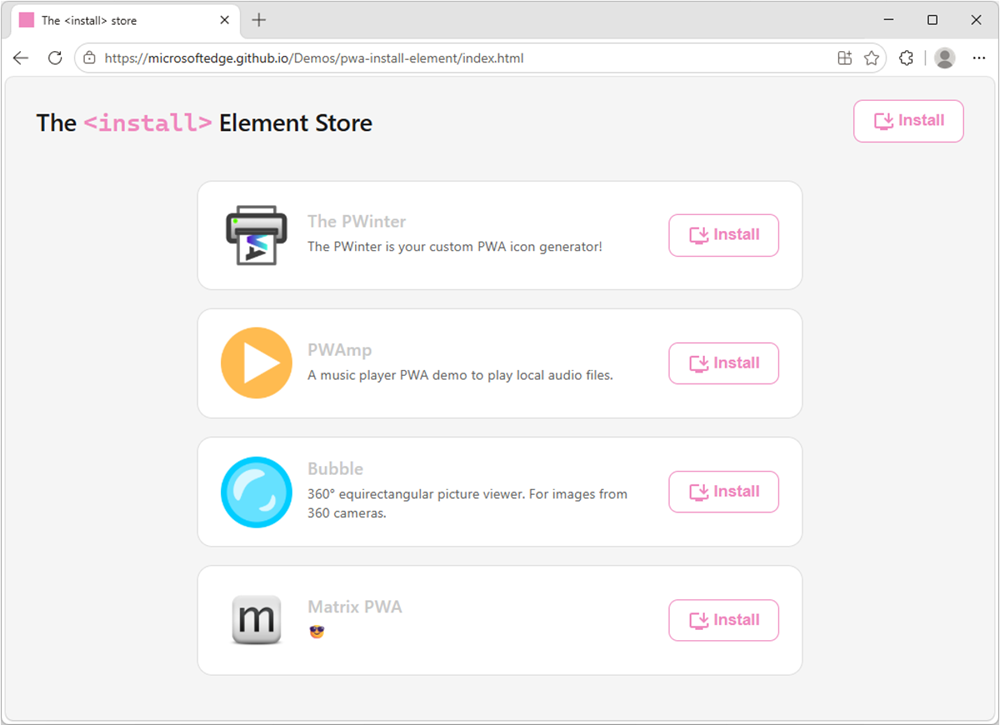Open a new tab with the plus button
The height and width of the screenshot is (725, 1000).
(x=259, y=20)
